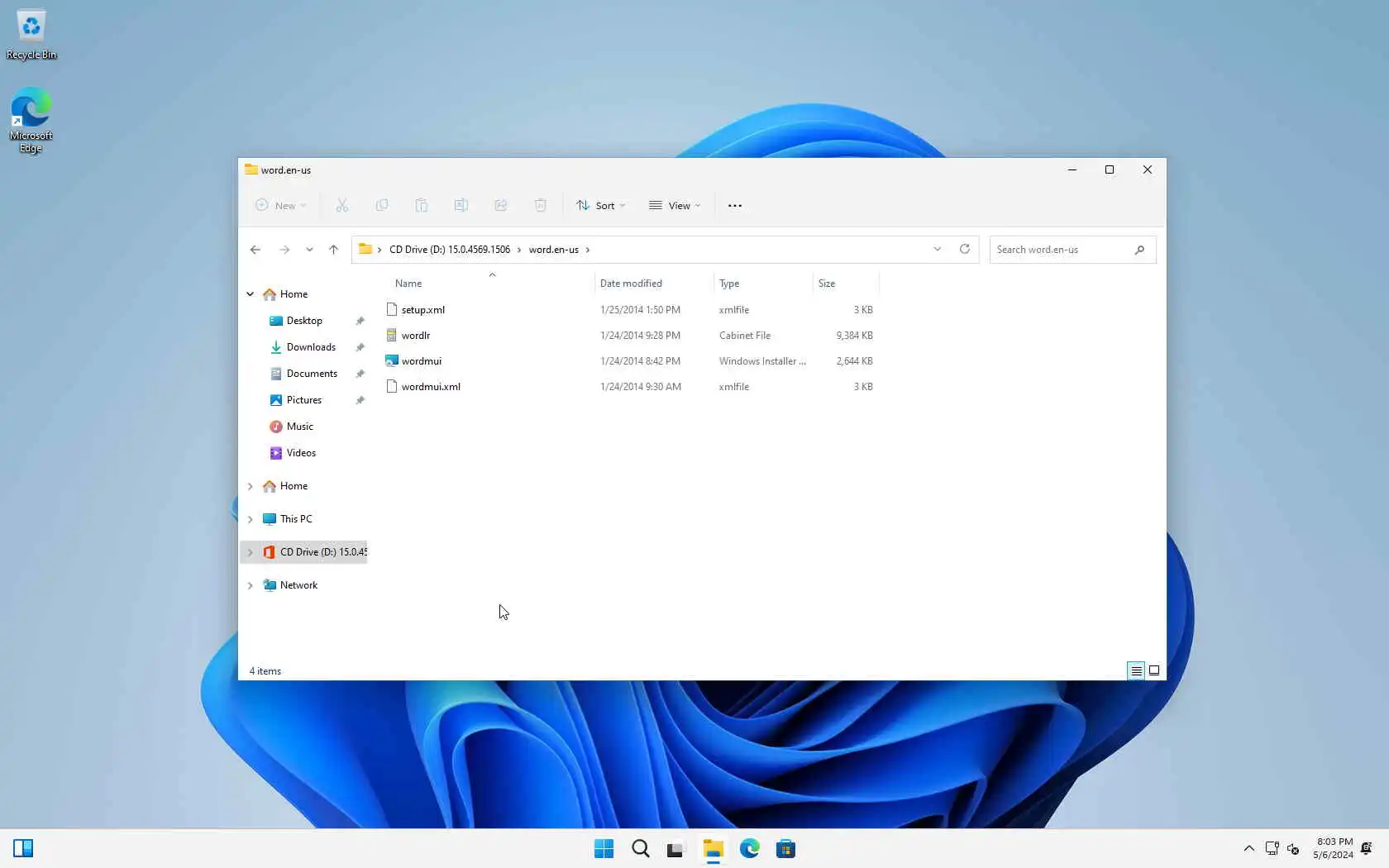Image resolution: width=1389 pixels, height=868 pixels.
Task: Open Microsoft Store from the taskbar
Action: 785,849
